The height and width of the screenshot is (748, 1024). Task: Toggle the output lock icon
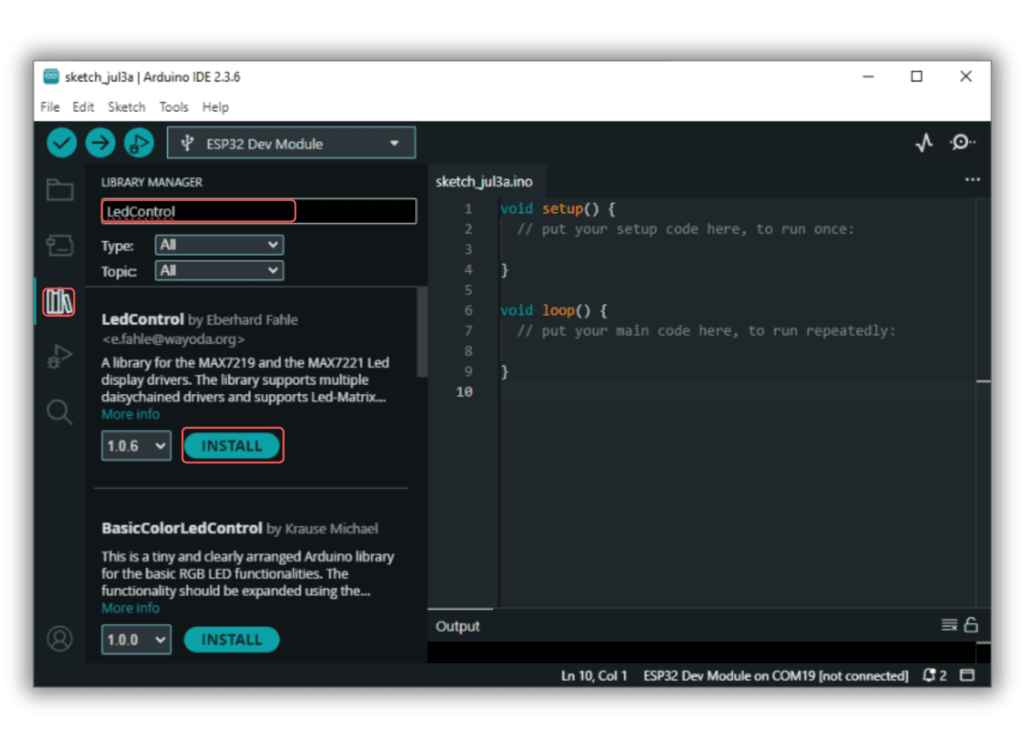point(971,625)
